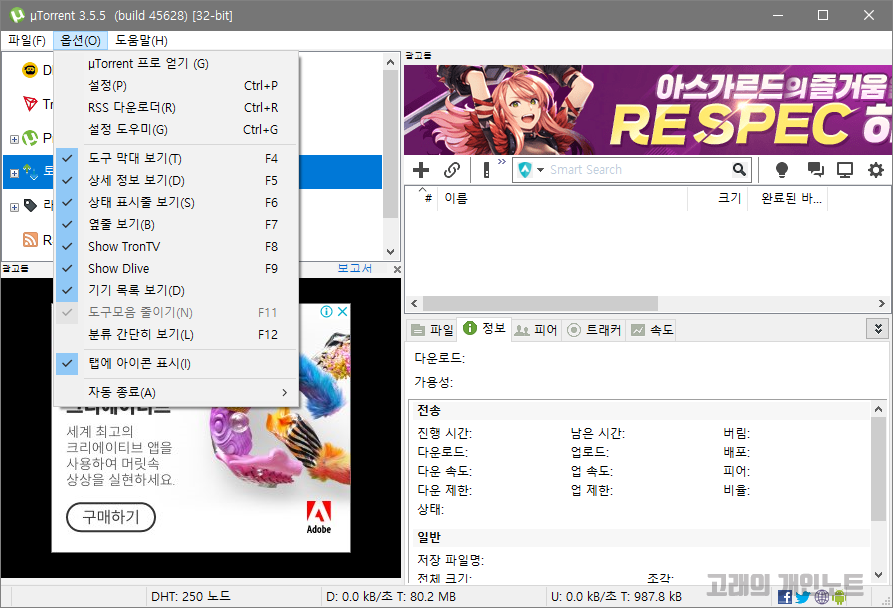Click the globe icon in status bar
This screenshot has height=608, width=893.
[x=821, y=597]
